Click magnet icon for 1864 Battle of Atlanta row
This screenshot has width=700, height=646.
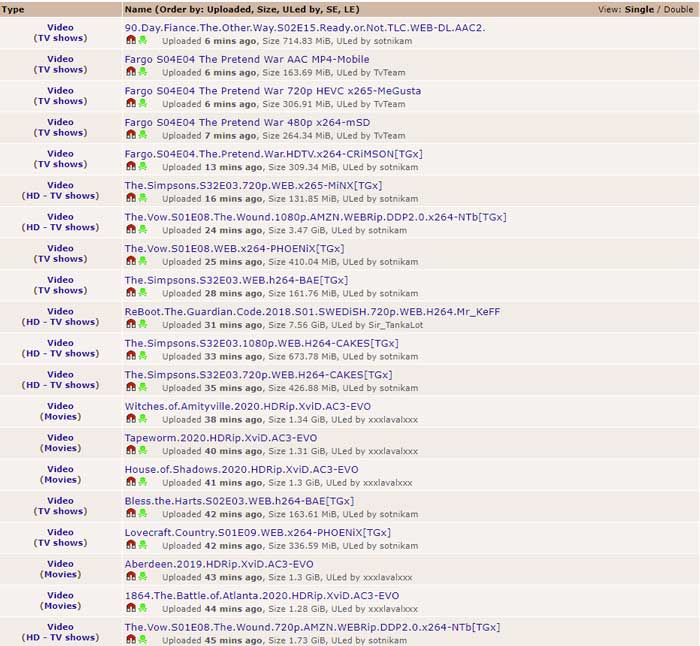point(131,608)
